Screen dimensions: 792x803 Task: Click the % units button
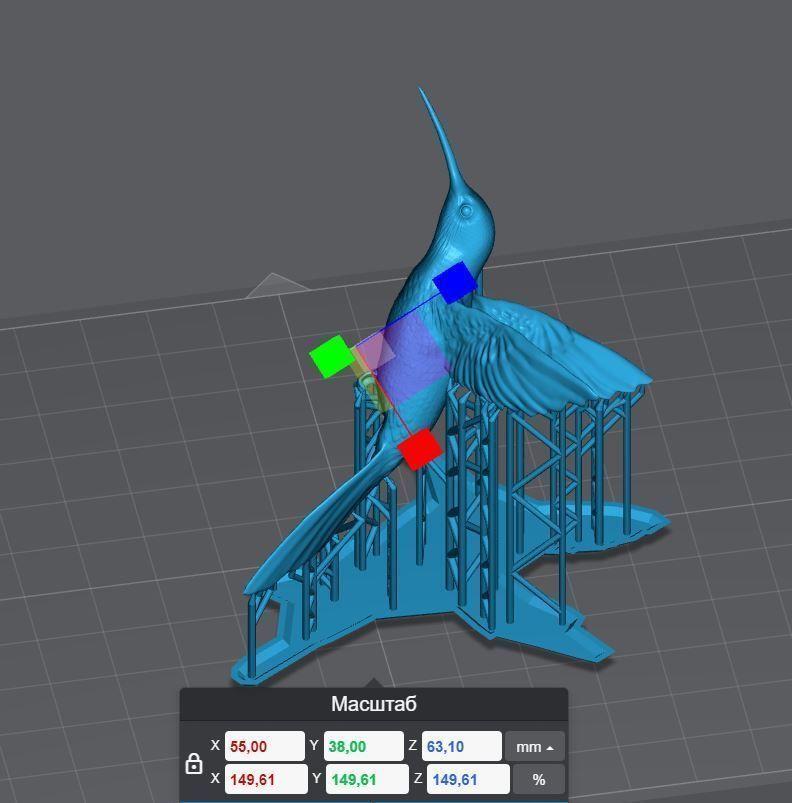pos(539,779)
